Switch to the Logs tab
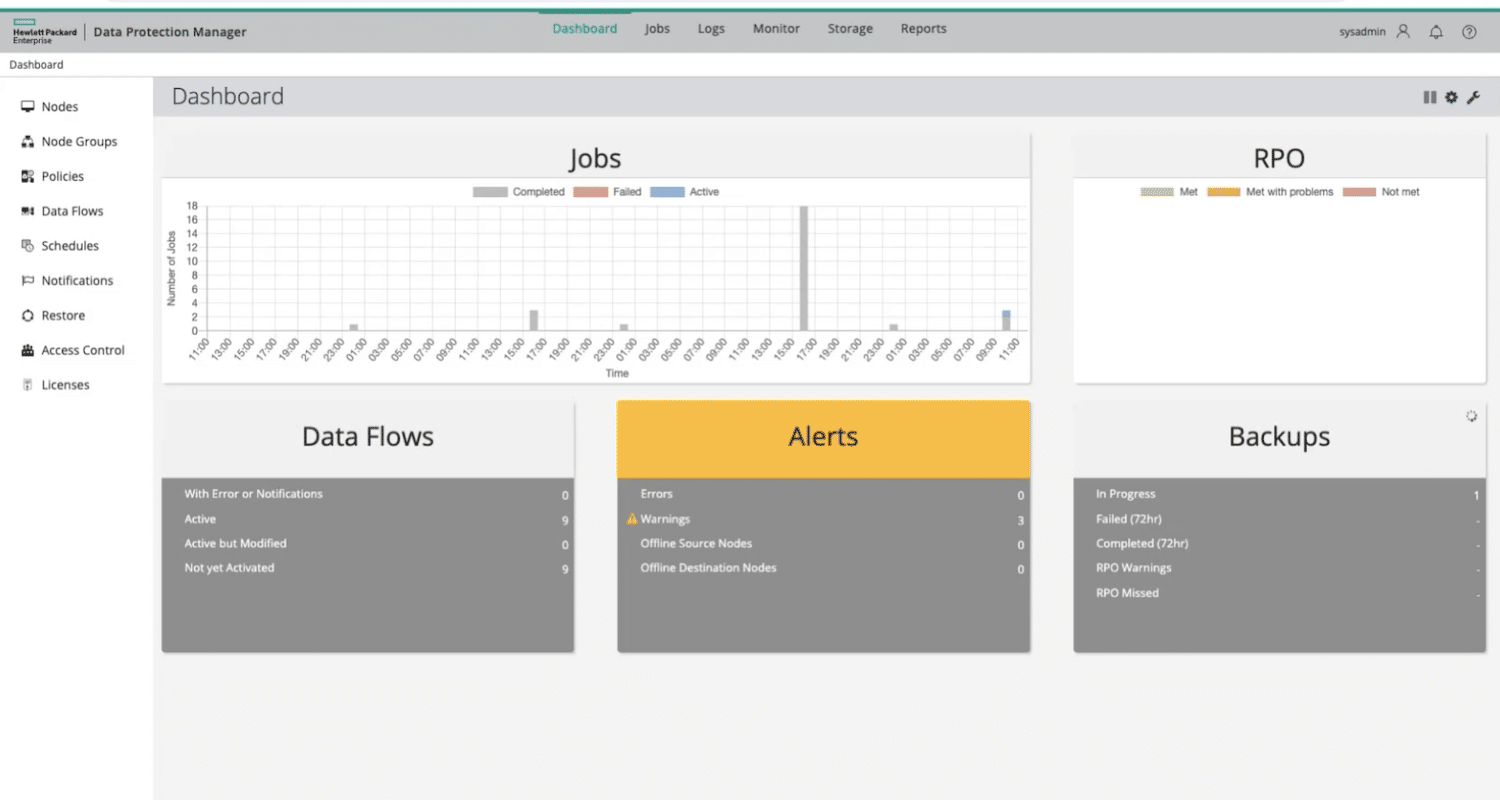The width and height of the screenshot is (1500, 800). pos(711,29)
